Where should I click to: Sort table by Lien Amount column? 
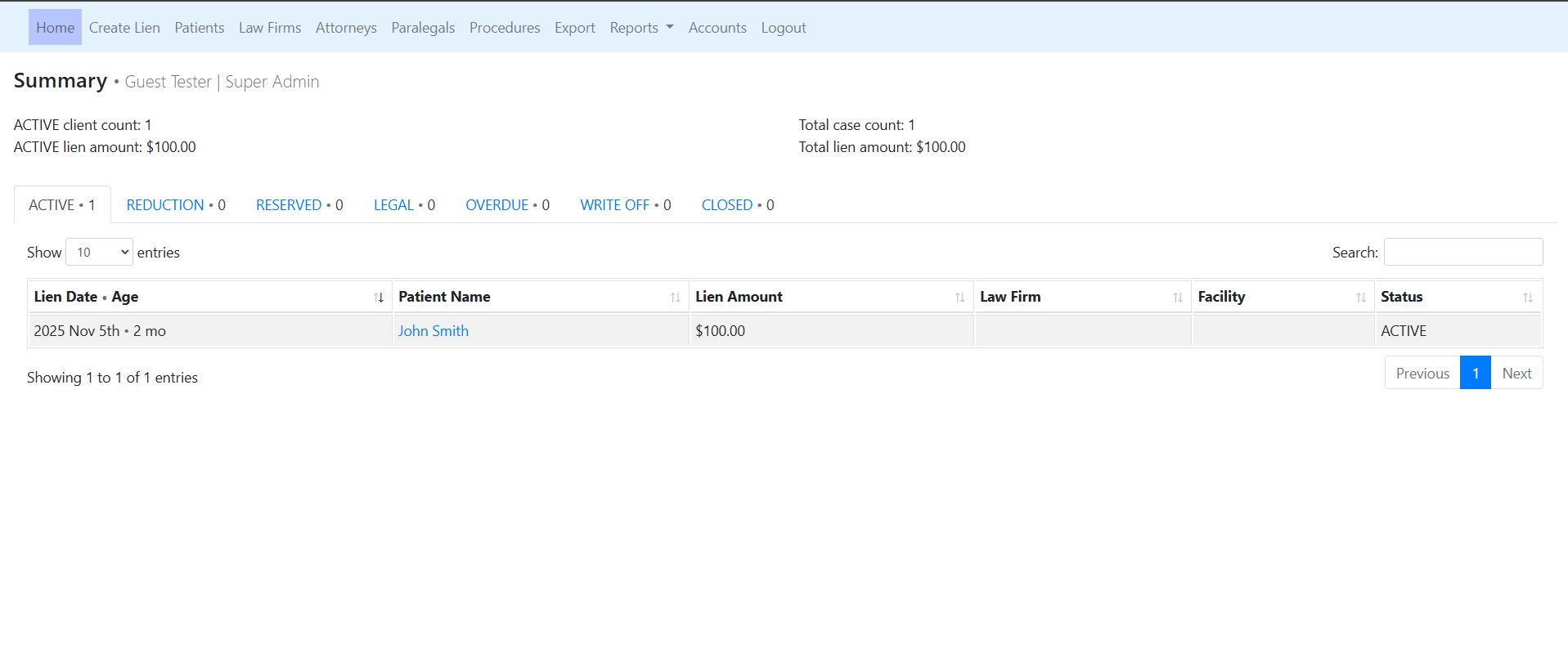(832, 297)
